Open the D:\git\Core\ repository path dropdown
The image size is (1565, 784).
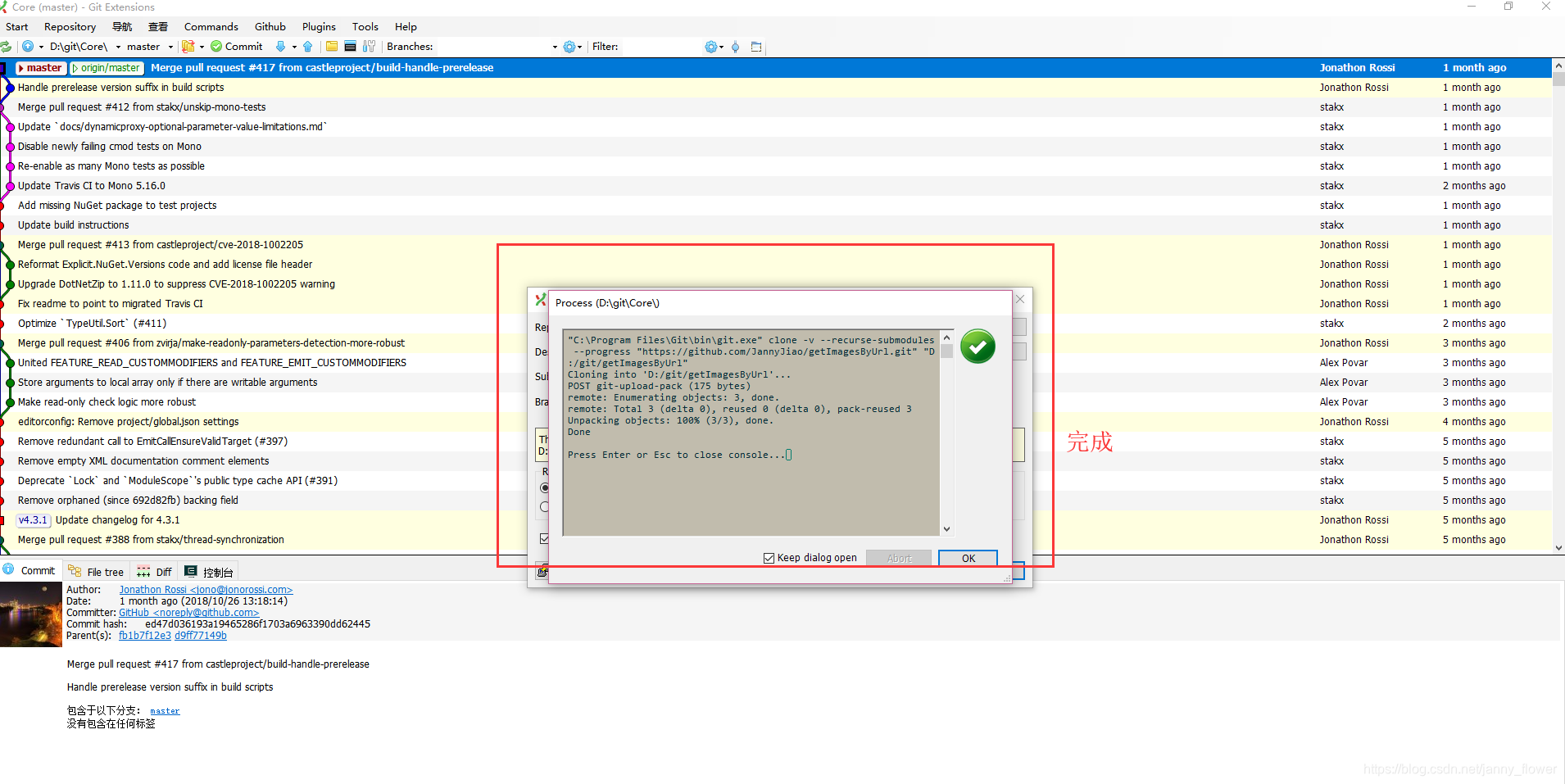pyautogui.click(x=118, y=47)
